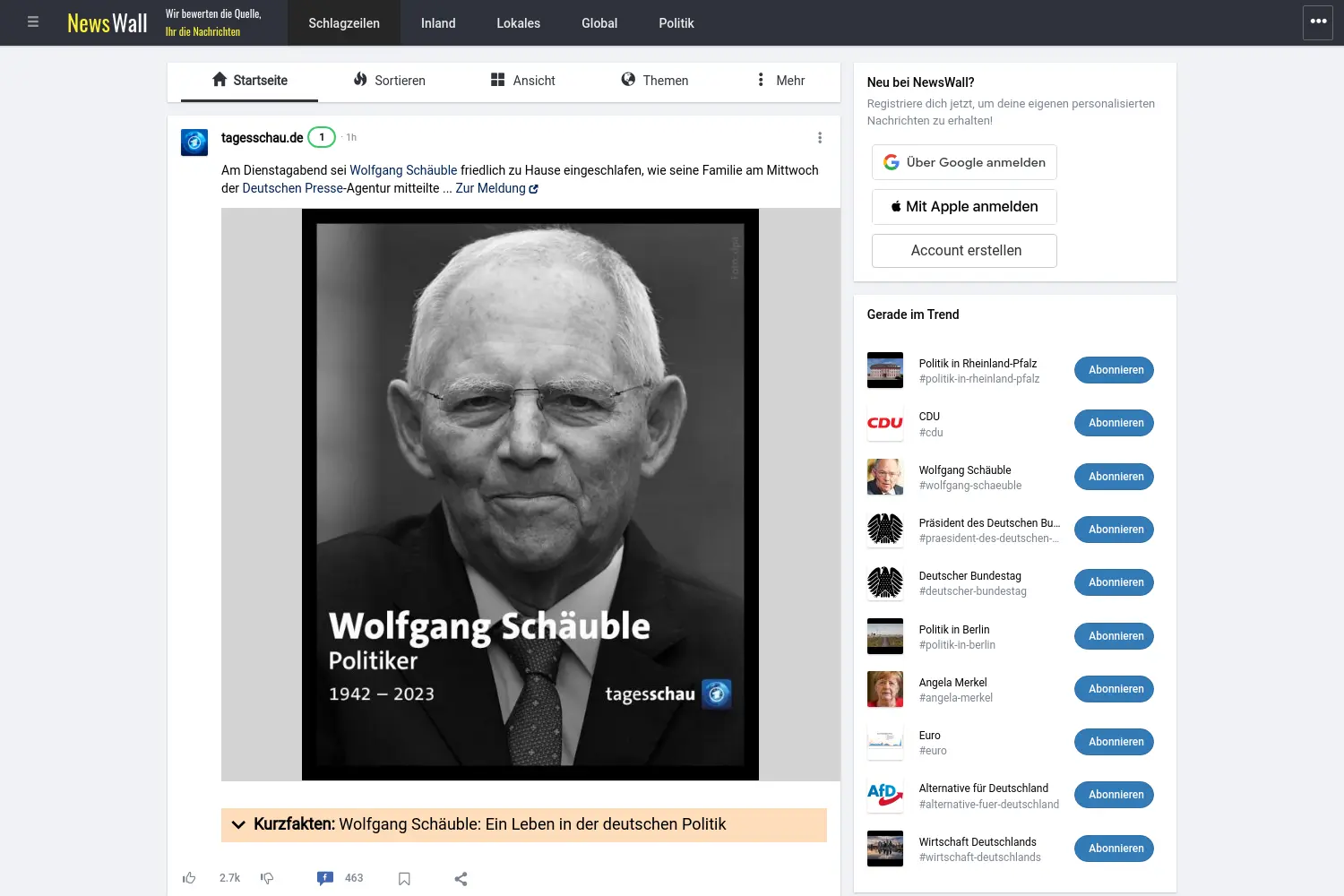
Task: Subscribe to Politik in Rheinland-Pfalz
Action: tap(1115, 370)
